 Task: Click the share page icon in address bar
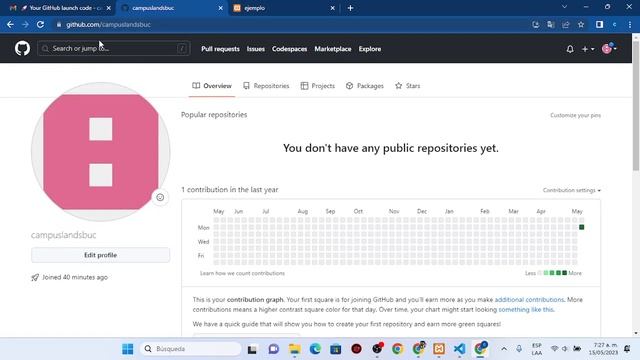[566, 24]
